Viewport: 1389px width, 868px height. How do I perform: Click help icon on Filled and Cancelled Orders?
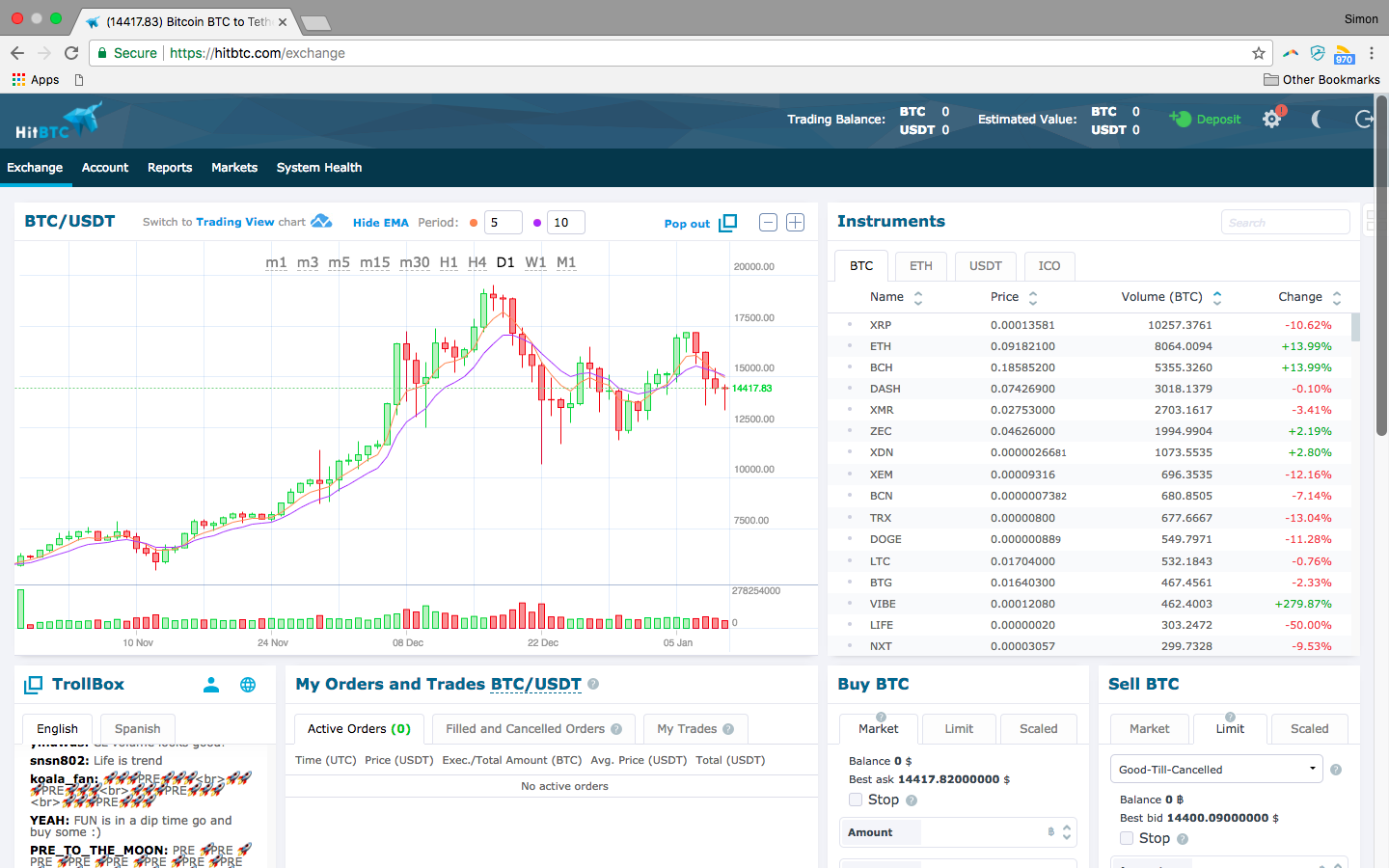tap(616, 729)
